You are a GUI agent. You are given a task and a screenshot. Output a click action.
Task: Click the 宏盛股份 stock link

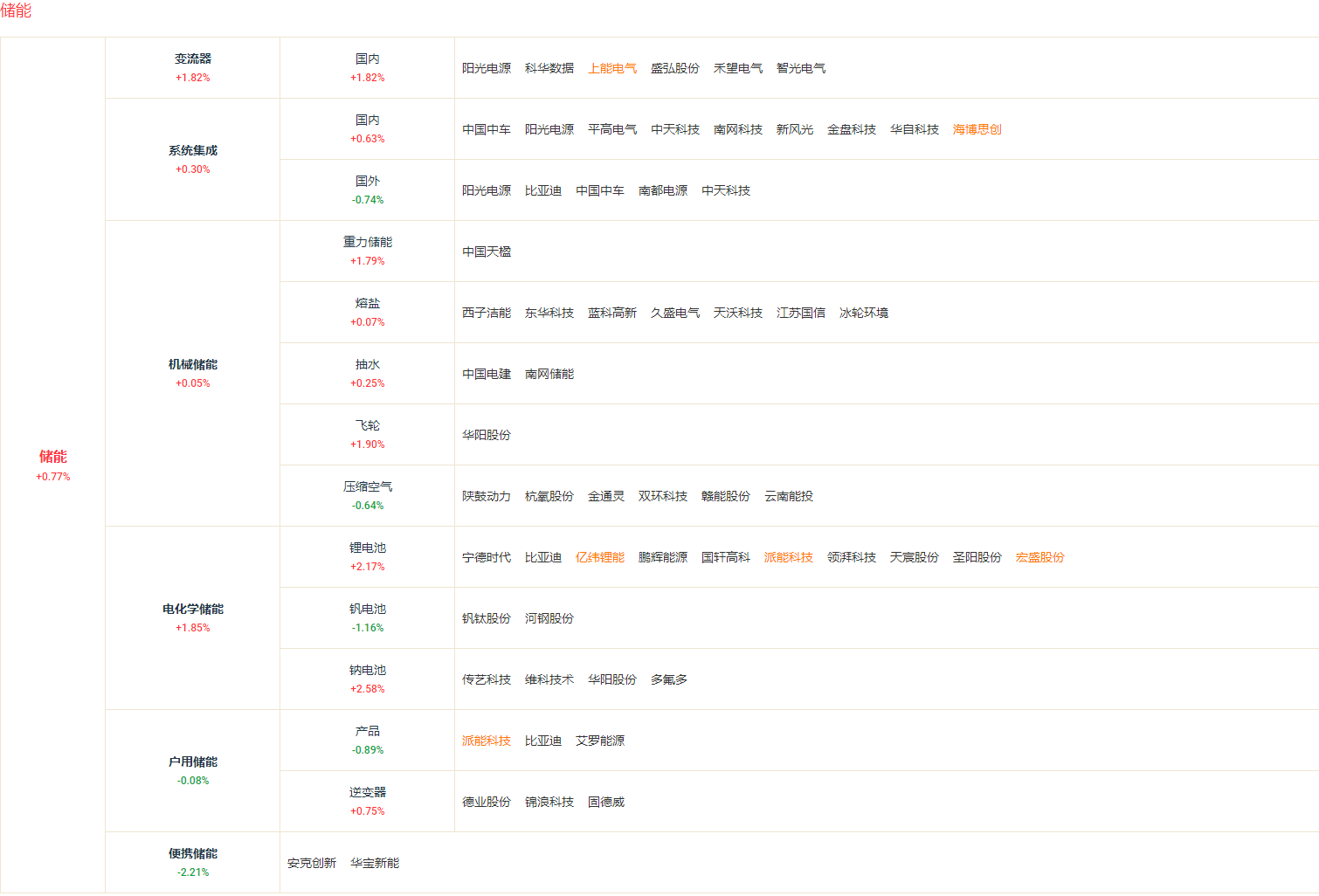click(x=1039, y=557)
